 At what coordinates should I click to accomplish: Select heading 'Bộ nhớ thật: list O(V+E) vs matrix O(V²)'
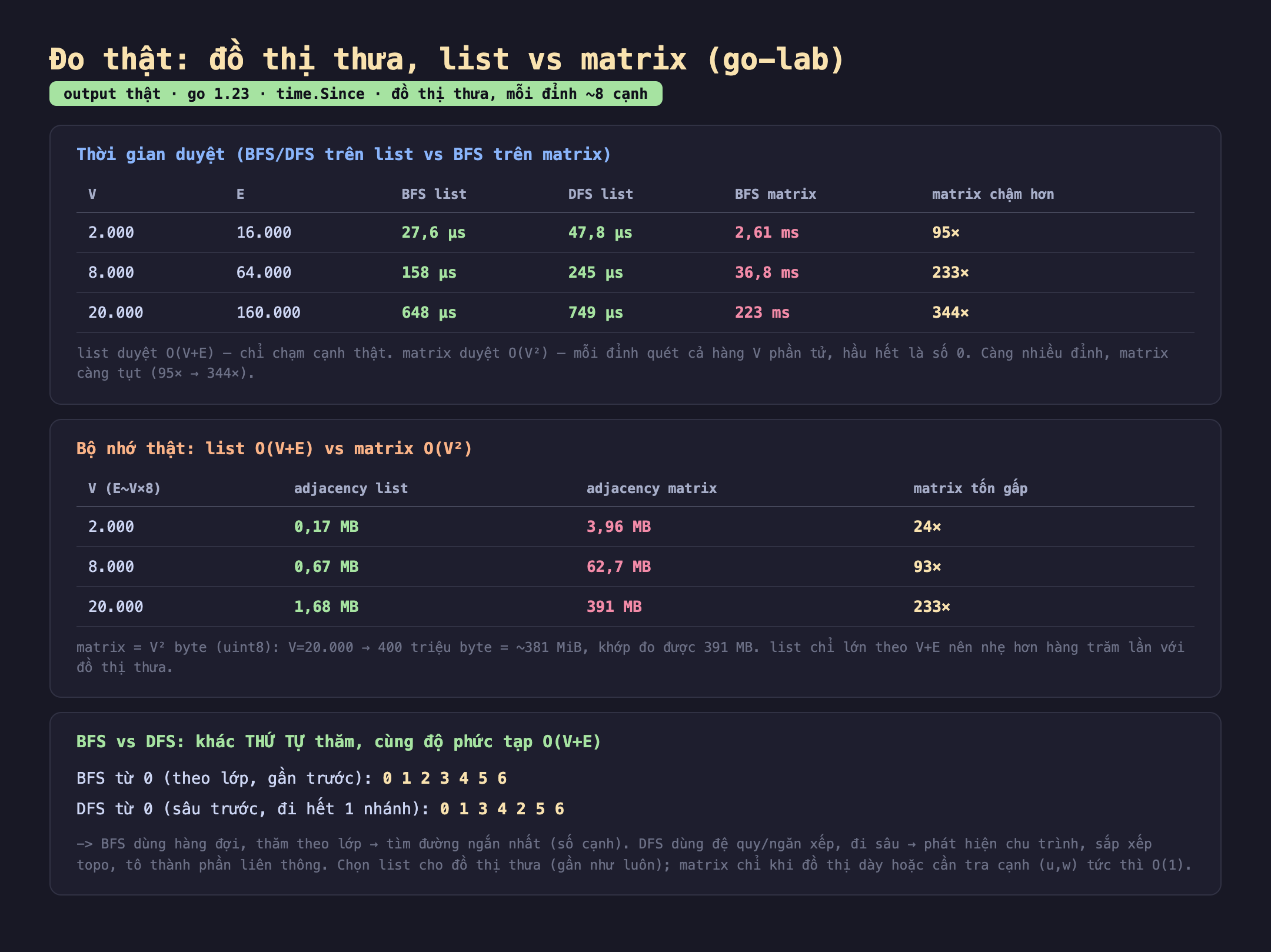point(275,448)
